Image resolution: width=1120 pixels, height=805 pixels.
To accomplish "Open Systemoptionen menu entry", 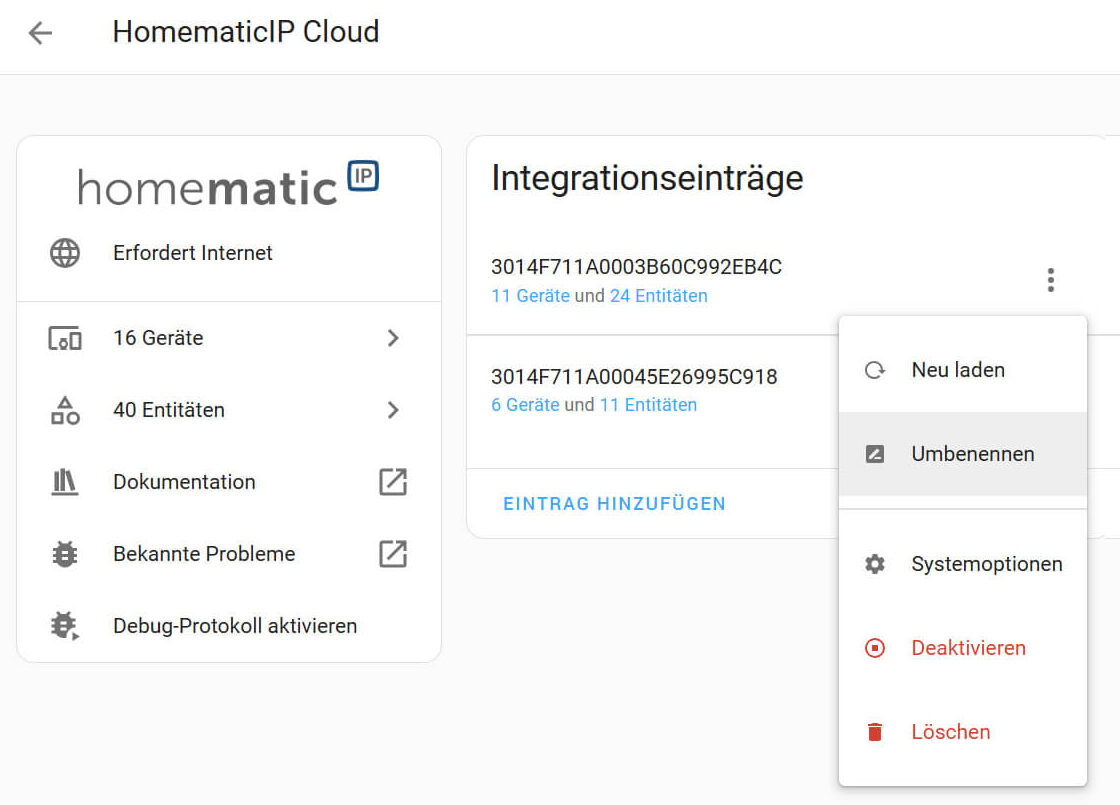I will click(x=986, y=564).
